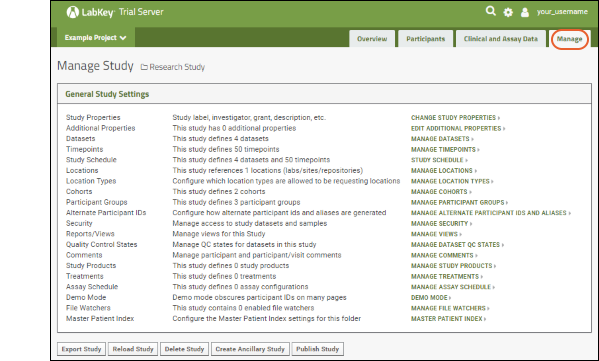Screen dimensions: 599x361
Task: Open the search magnifier icon
Action: pos(491,11)
